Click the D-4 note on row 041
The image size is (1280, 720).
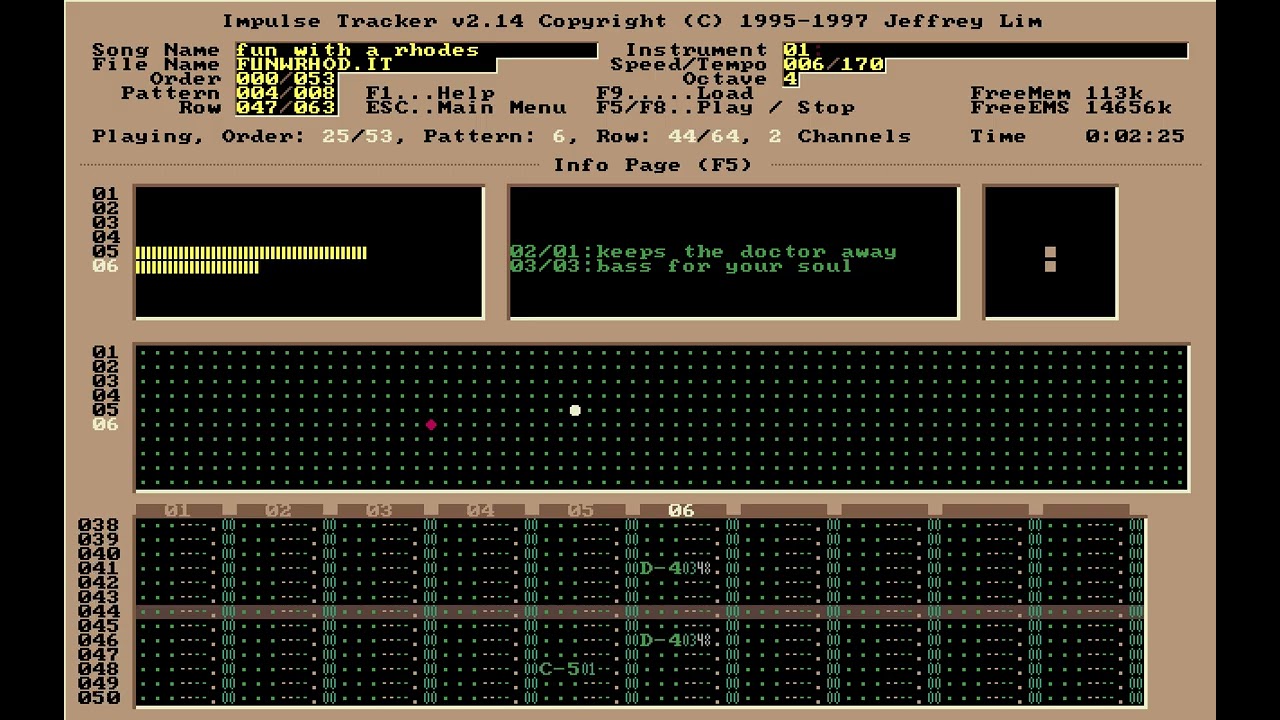(660, 568)
